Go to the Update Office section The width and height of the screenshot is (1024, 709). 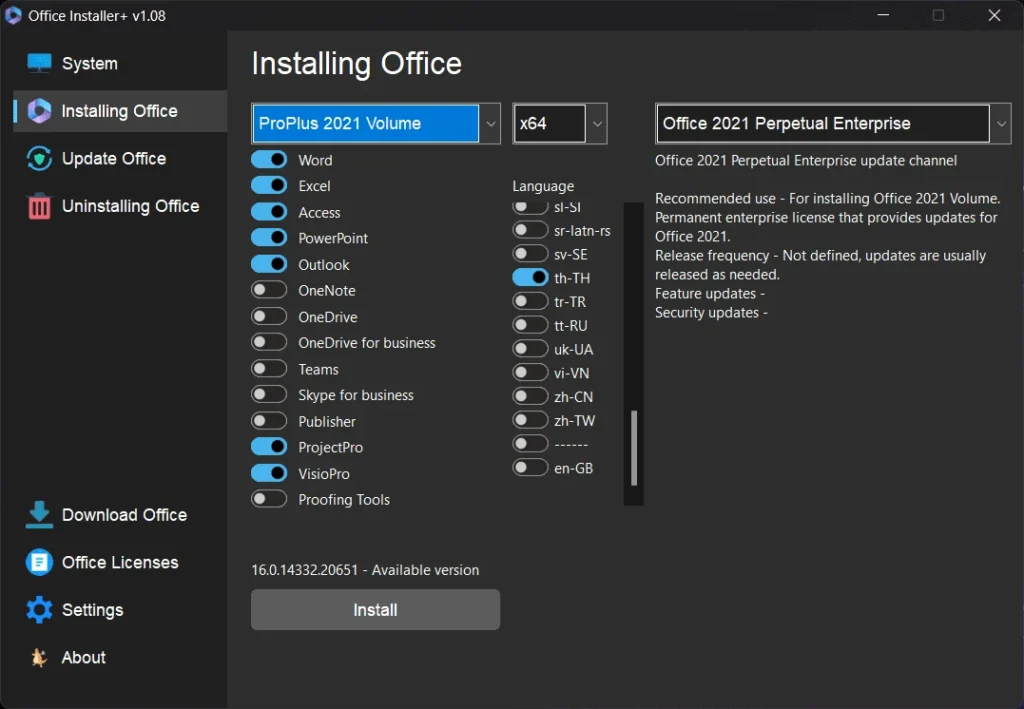(x=113, y=159)
